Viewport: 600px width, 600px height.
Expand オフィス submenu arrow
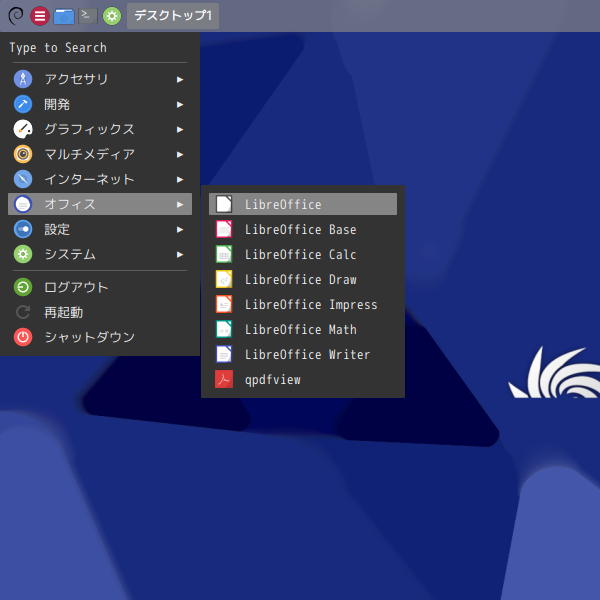coord(179,204)
